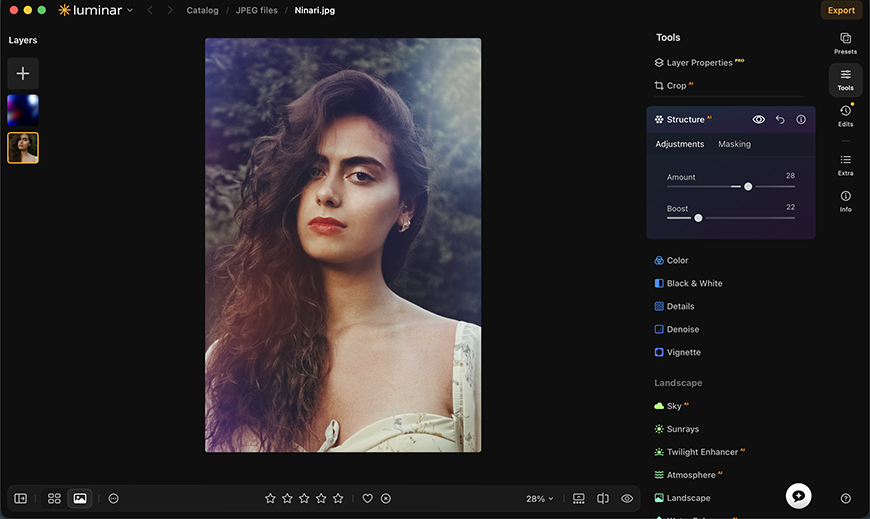Open the Landscape tool
The image size is (870, 519).
682,498
